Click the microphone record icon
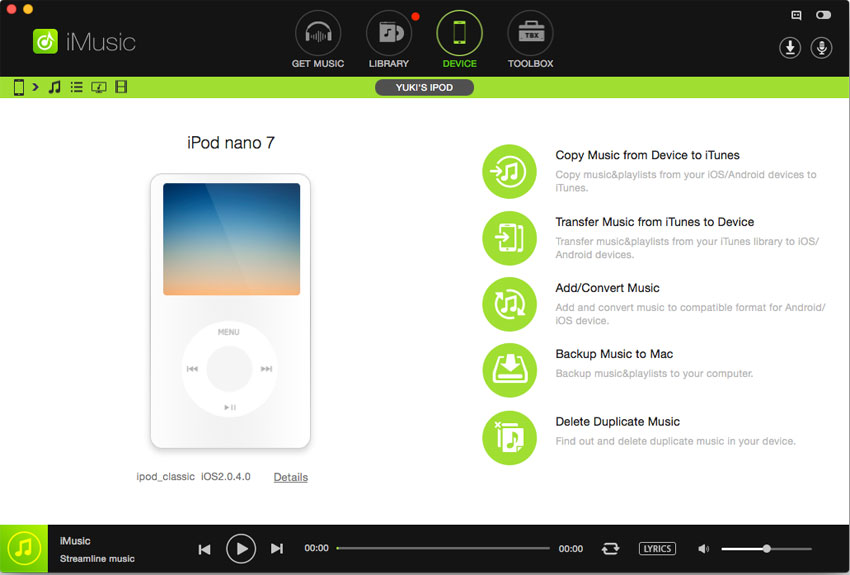 click(821, 48)
